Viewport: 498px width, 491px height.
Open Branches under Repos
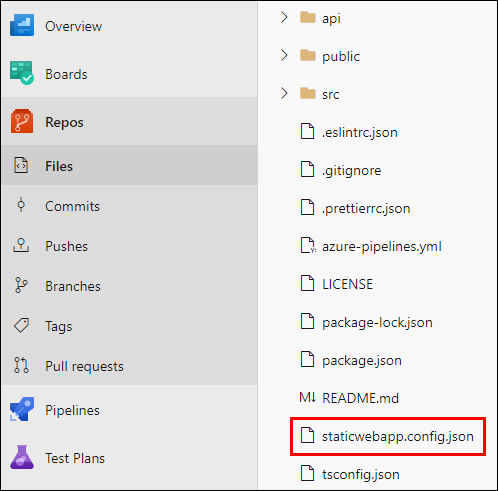pyautogui.click(x=73, y=286)
